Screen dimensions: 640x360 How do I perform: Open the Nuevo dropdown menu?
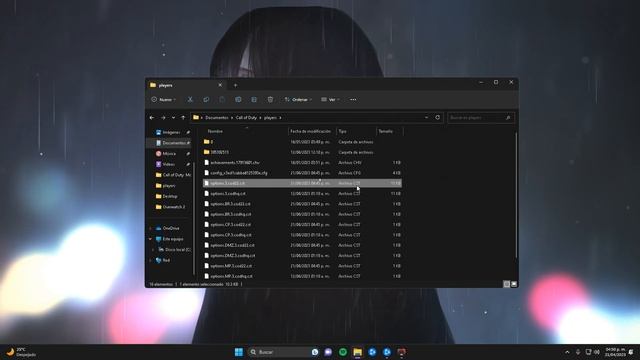point(164,100)
